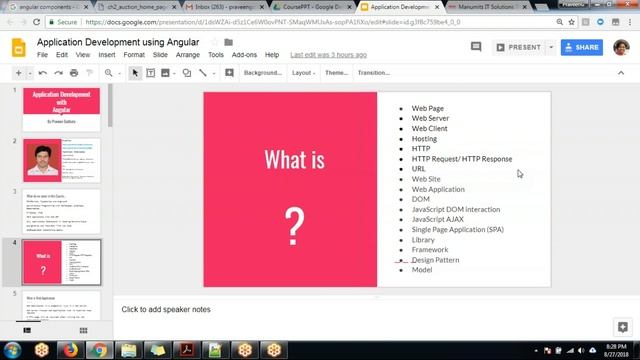Open the Format menu
640x360 pixels.
pyautogui.click(x=134, y=55)
